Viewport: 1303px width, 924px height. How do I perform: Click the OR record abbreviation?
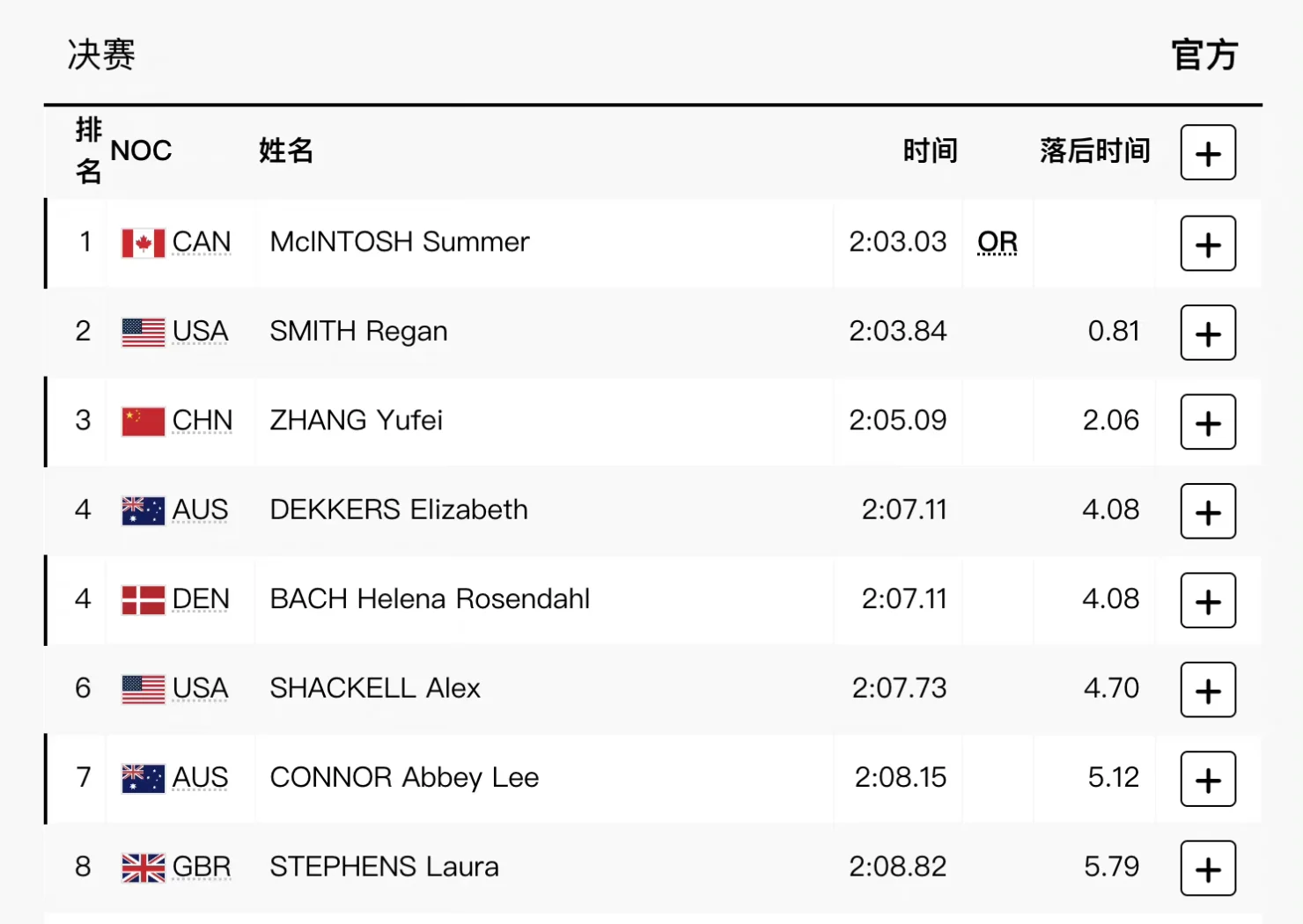[x=997, y=242]
